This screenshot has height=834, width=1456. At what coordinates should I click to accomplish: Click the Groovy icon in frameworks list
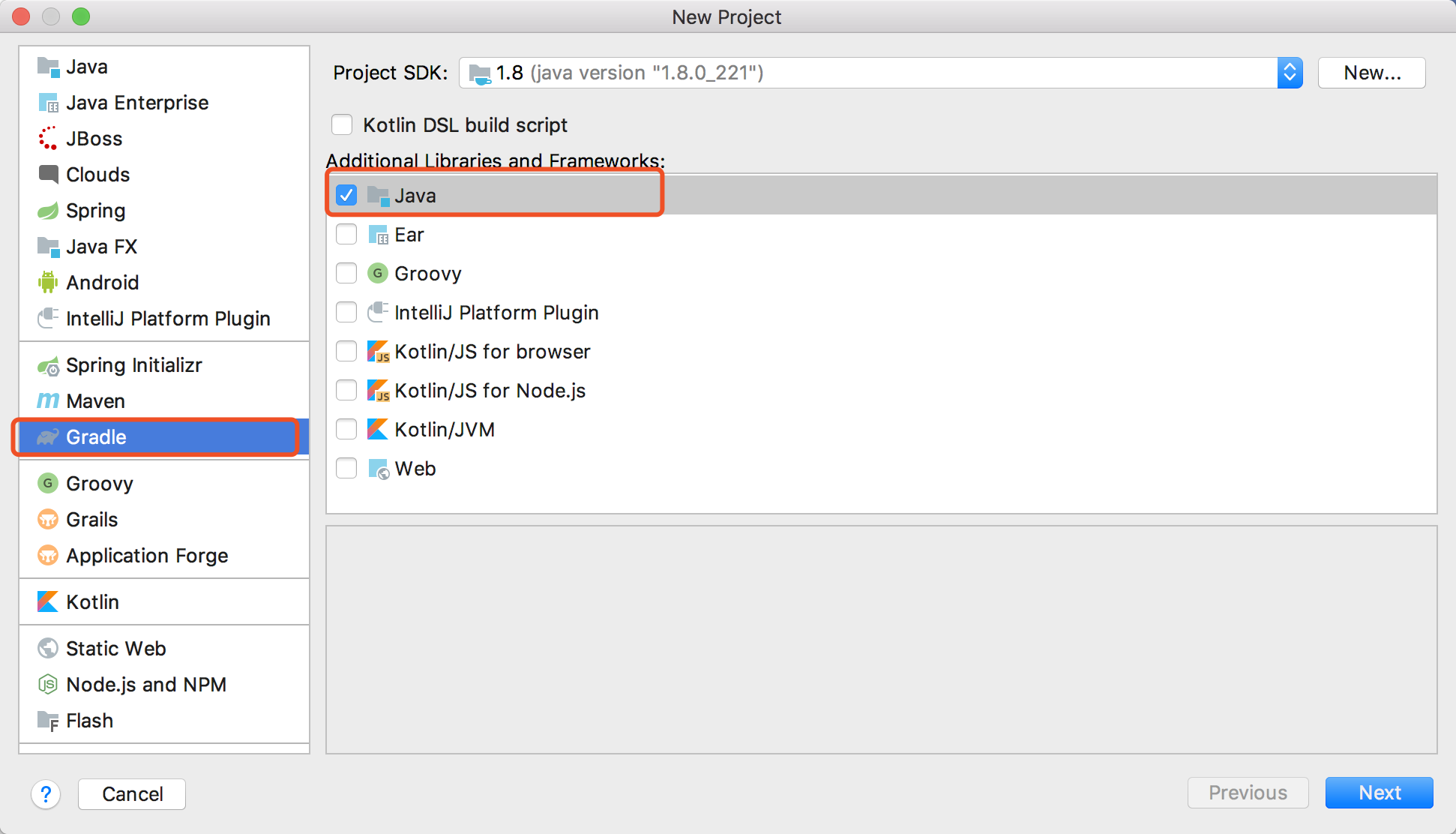click(378, 274)
